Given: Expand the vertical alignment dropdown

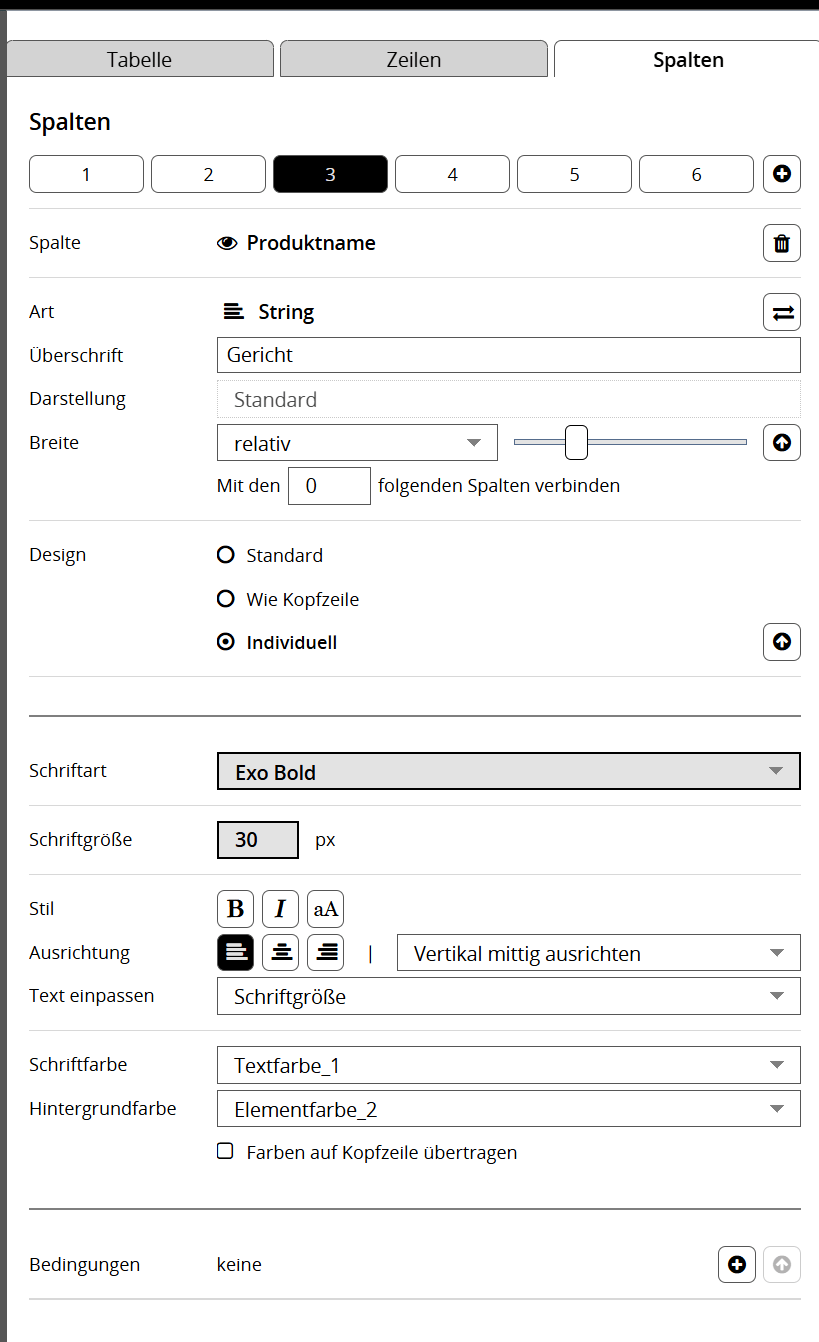Looking at the screenshot, I should 598,953.
